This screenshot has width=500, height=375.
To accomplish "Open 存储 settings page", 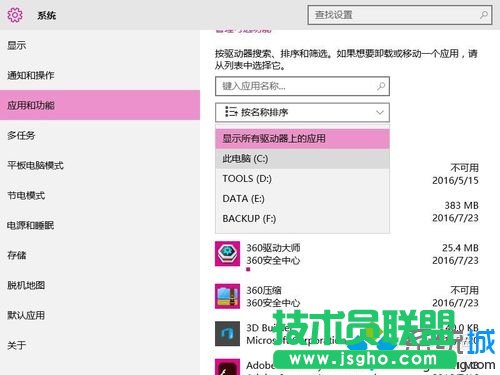I will pyautogui.click(x=100, y=255).
